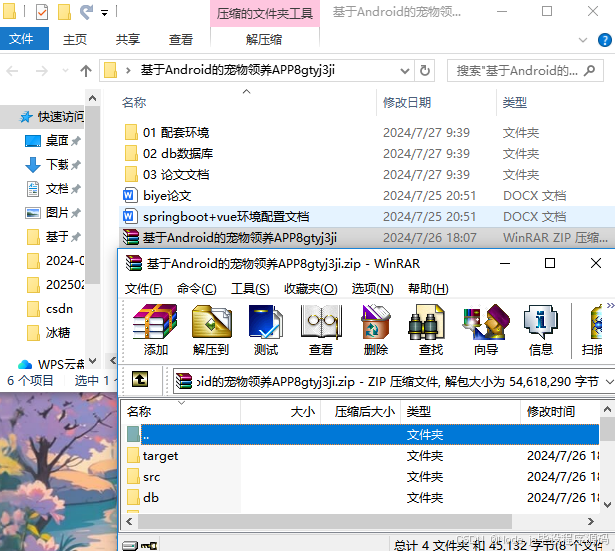Open WinRAR 工具(S) menu
The image size is (615, 551).
(250, 289)
